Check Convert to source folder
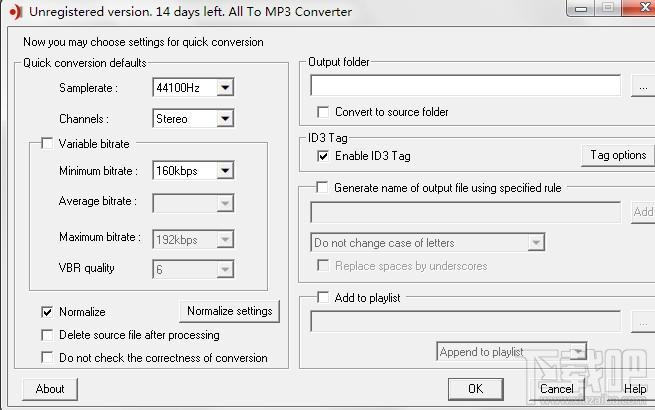This screenshot has width=655, height=410. click(x=322, y=112)
